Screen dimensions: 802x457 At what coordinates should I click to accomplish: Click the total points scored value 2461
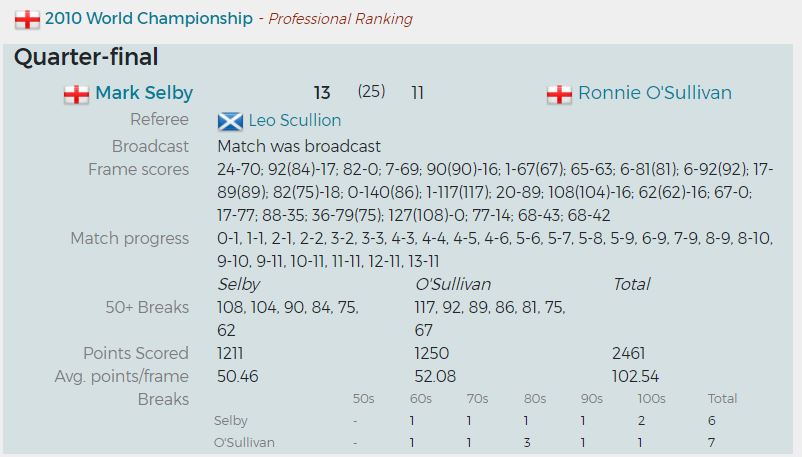pyautogui.click(x=628, y=353)
